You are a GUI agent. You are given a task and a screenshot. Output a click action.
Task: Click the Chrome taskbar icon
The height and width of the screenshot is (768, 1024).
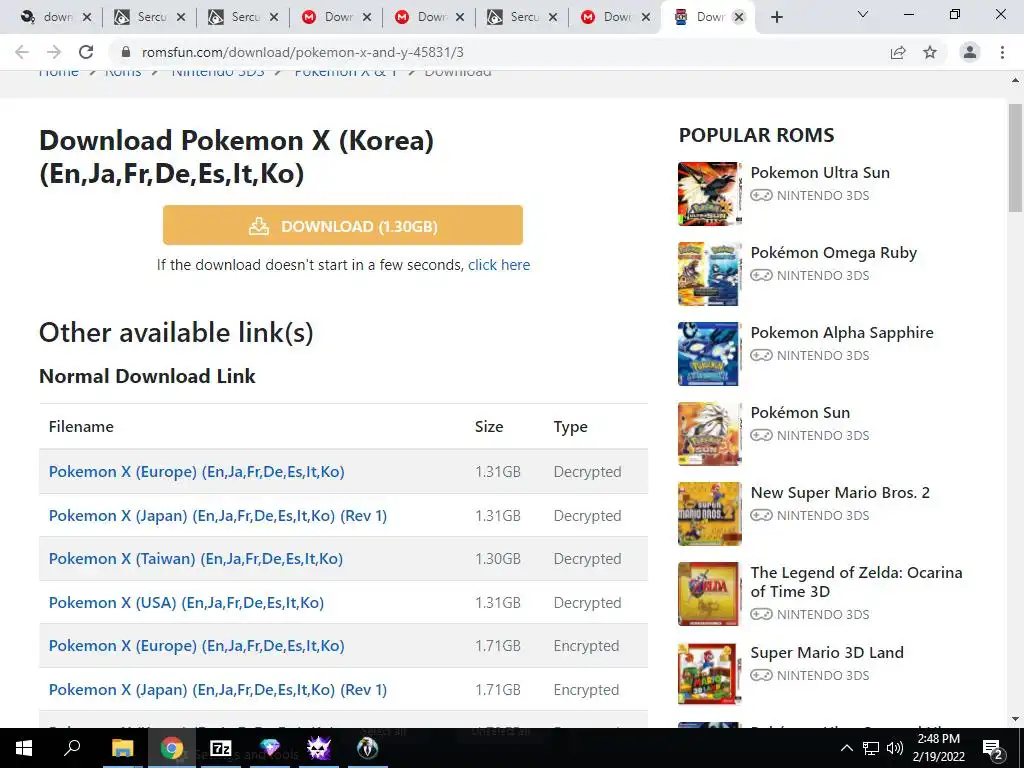172,748
